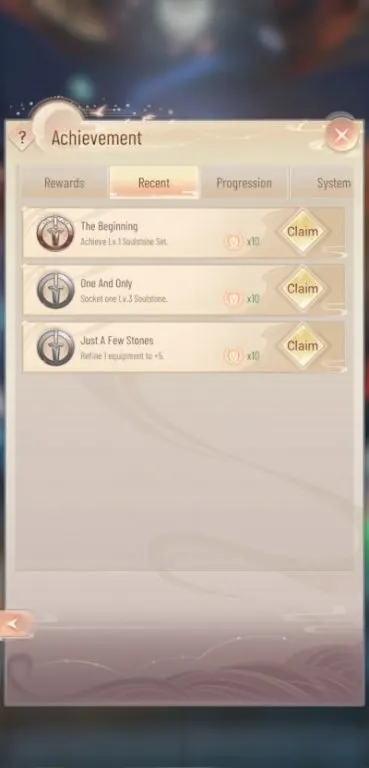Image resolution: width=369 pixels, height=768 pixels.
Task: Select One And Only achievement badge icon
Action: (55, 290)
